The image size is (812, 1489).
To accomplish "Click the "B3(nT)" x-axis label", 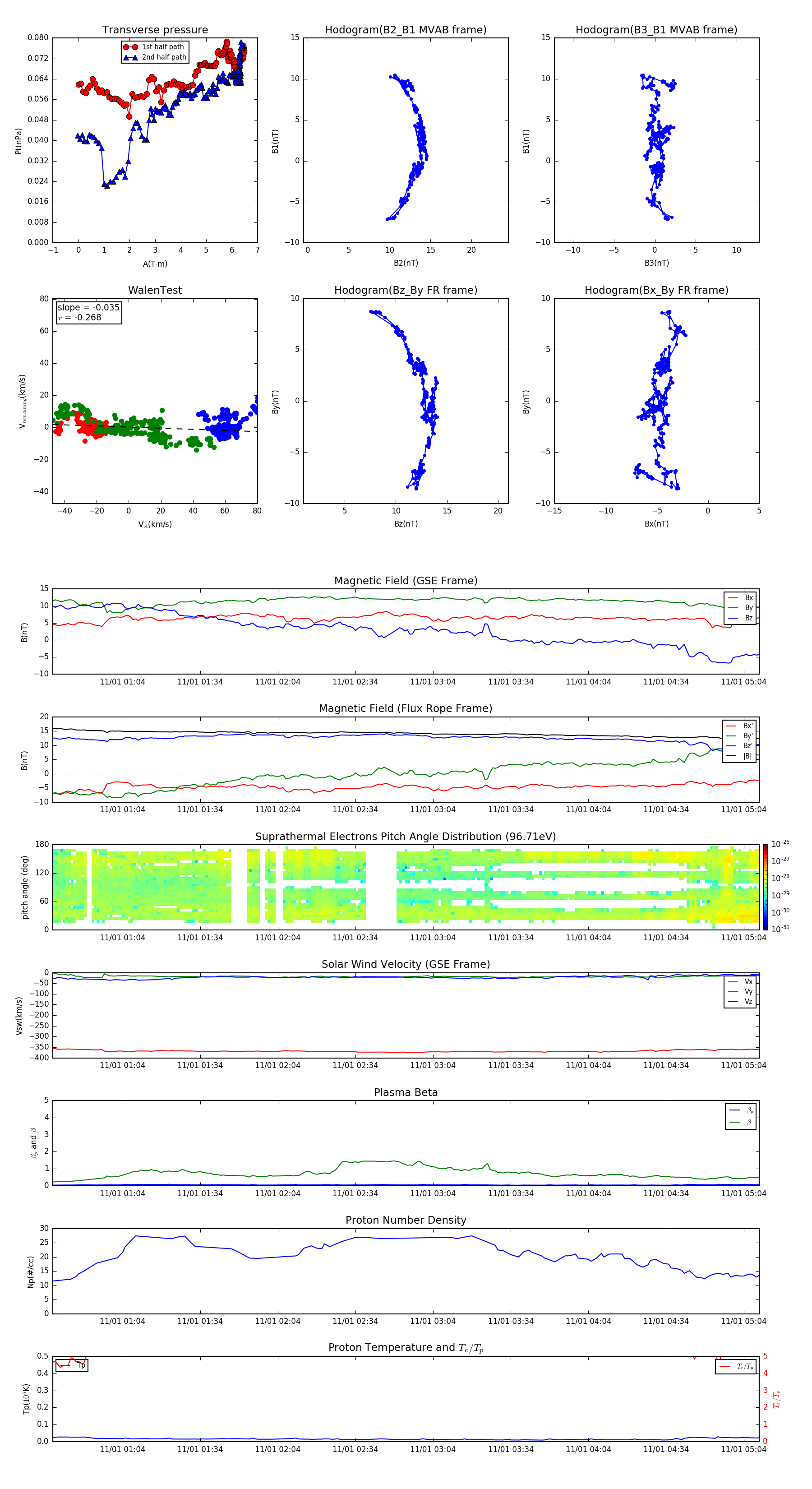I will 656,263.
